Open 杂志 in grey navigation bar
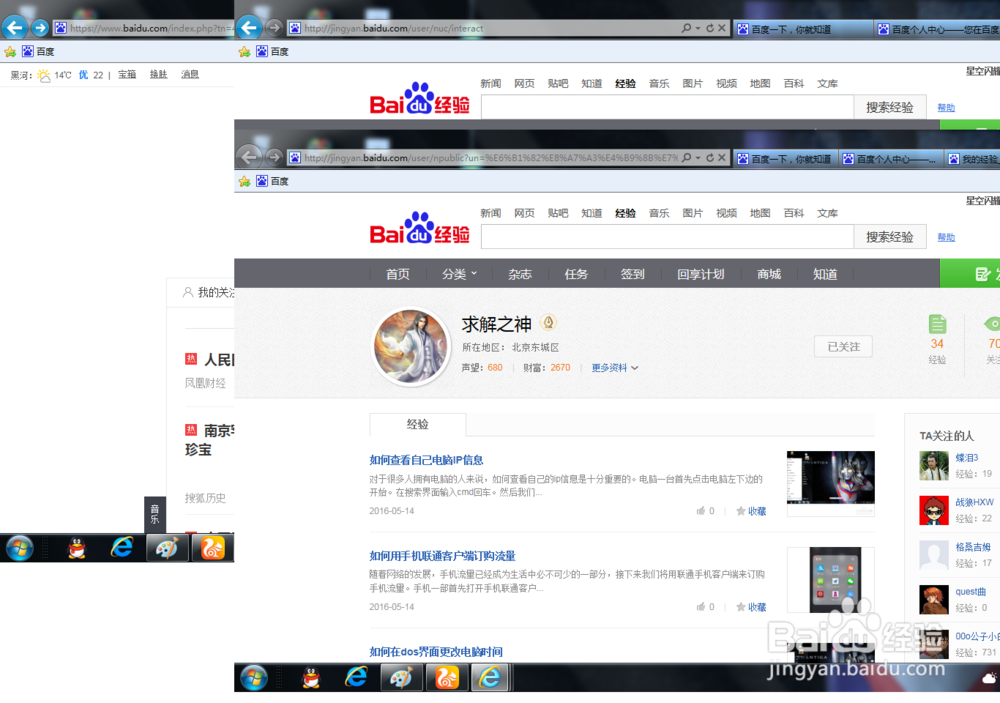The width and height of the screenshot is (1000, 703). (x=520, y=274)
